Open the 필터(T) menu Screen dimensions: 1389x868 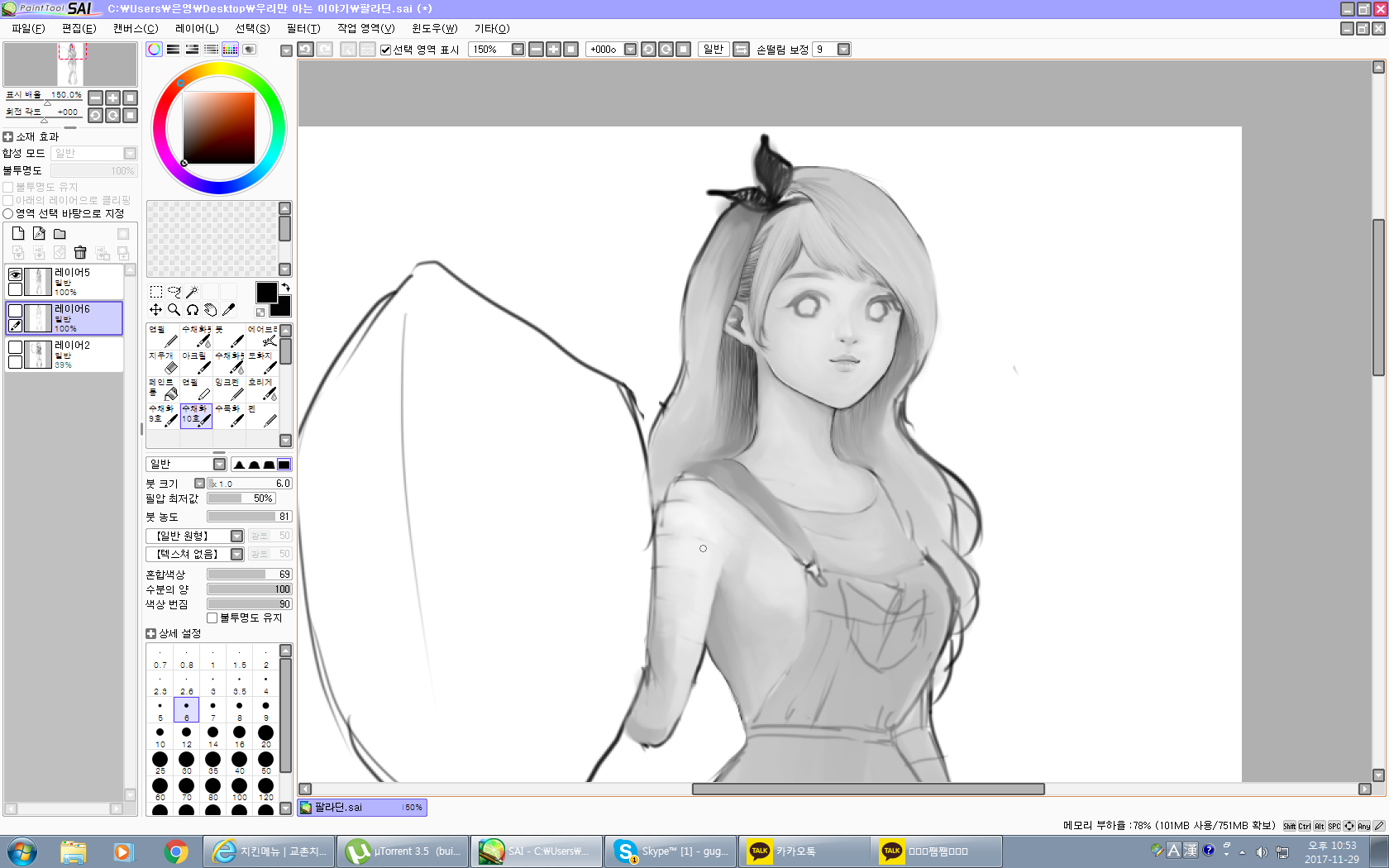(303, 28)
